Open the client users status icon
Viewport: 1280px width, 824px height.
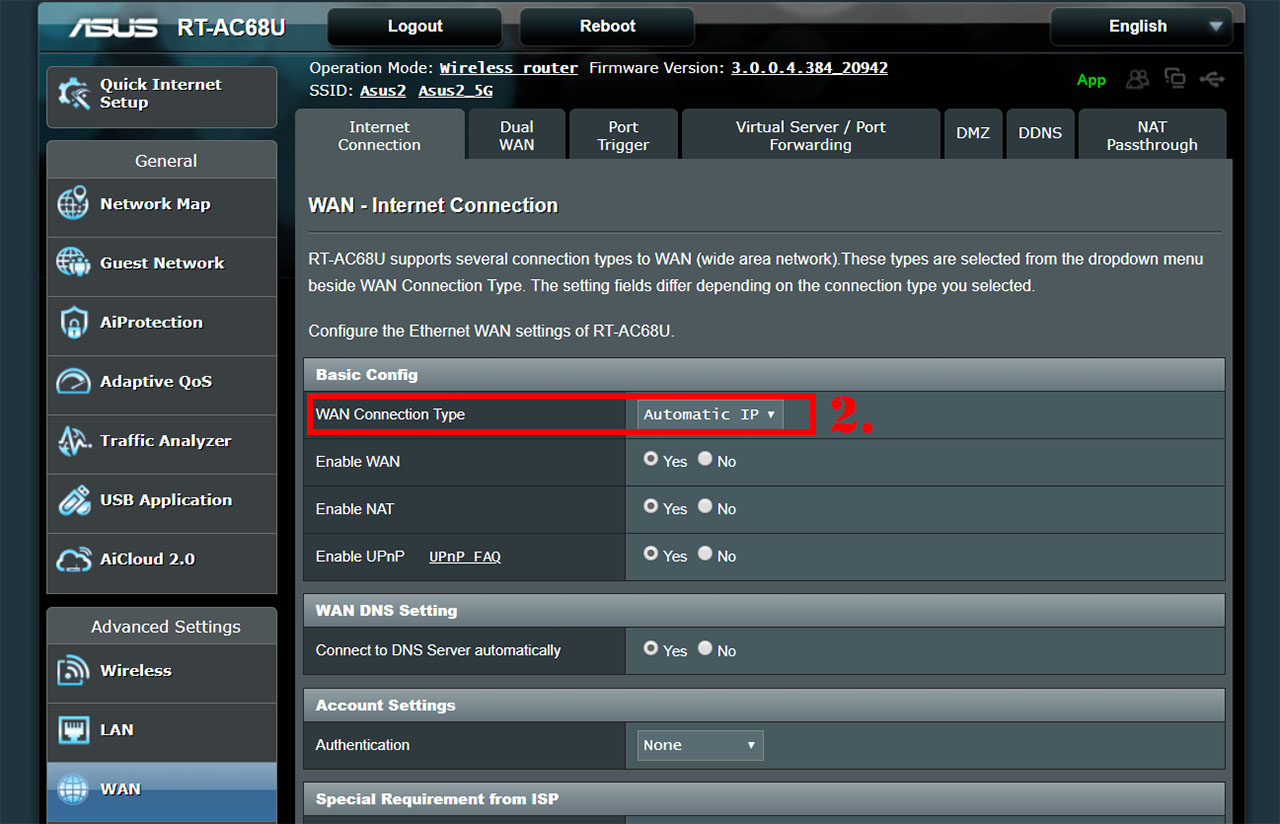coord(1138,80)
